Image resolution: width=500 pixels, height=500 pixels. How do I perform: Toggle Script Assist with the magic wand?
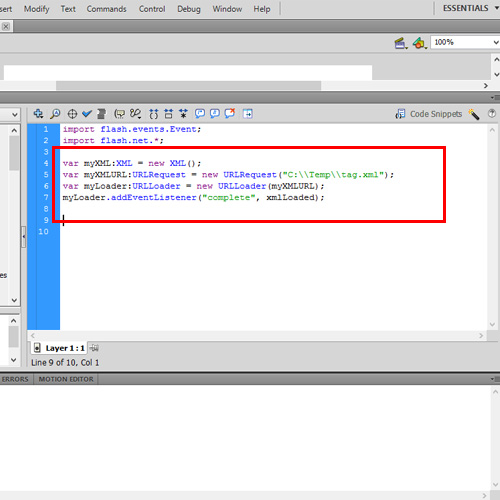pyautogui.click(x=474, y=114)
